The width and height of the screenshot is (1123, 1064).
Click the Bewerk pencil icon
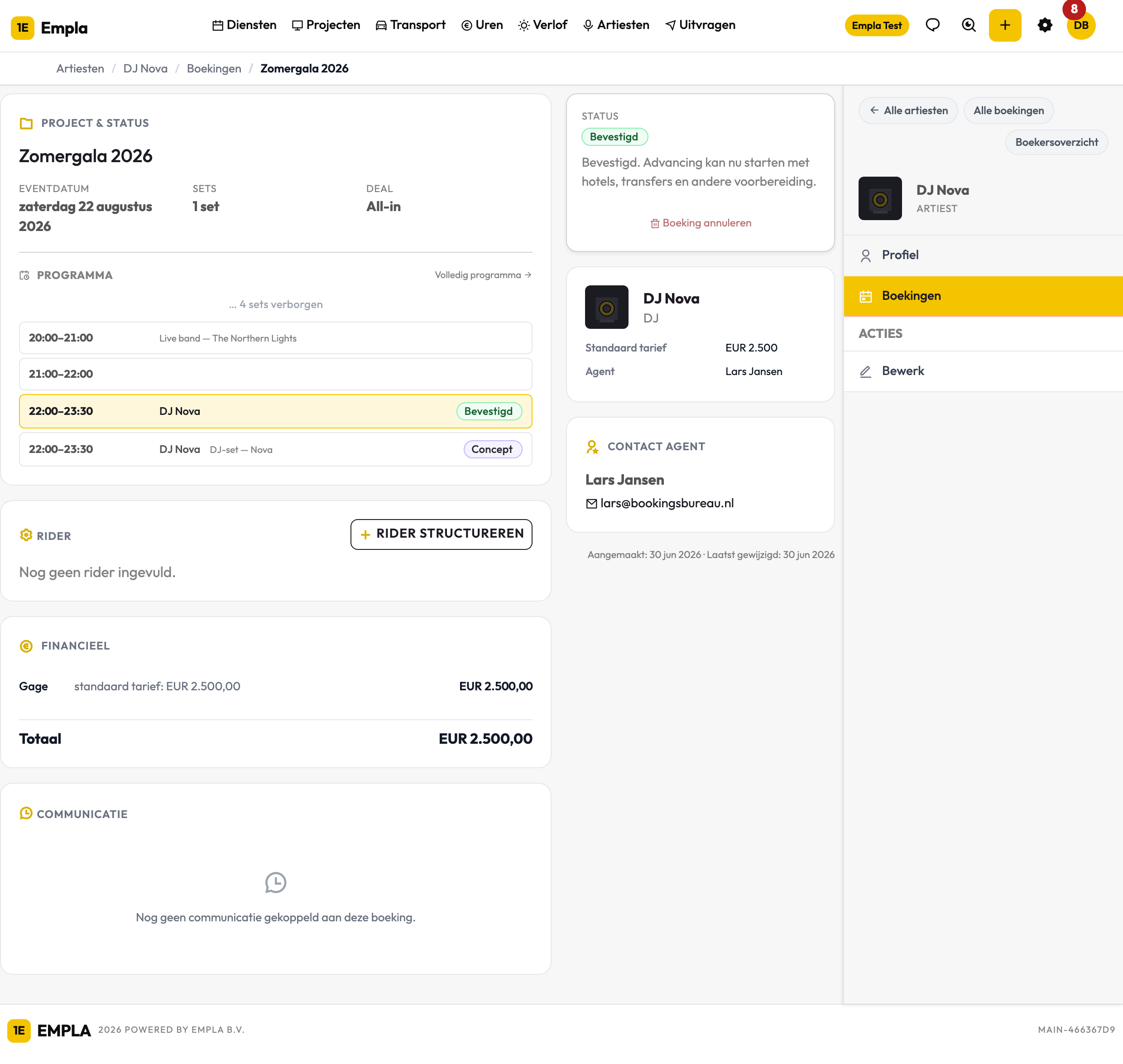(865, 371)
